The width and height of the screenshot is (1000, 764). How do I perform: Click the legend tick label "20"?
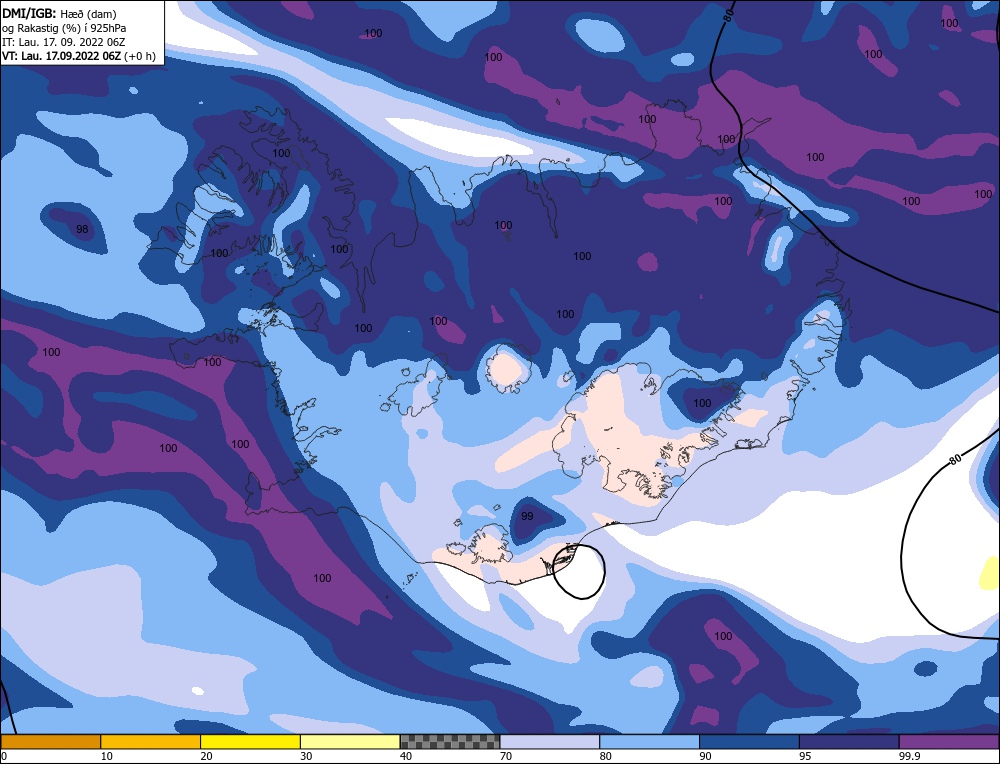(x=207, y=756)
